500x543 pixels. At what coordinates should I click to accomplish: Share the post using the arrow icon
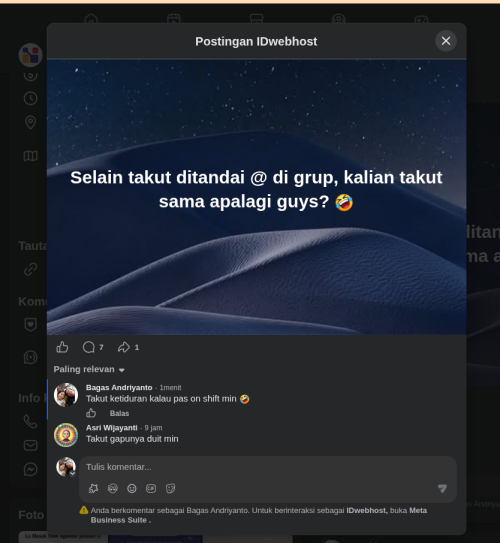124,347
